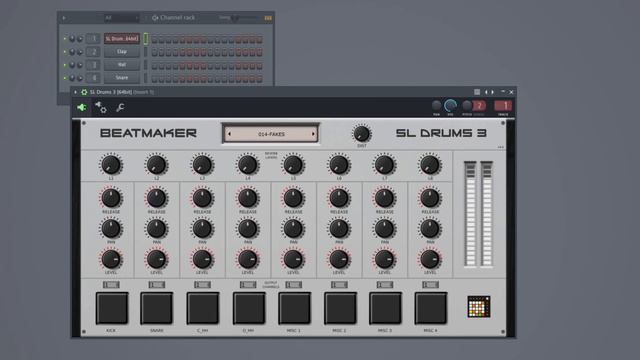Toggle first step of Hat channel
This screenshot has width=640, height=360.
(x=154, y=65)
